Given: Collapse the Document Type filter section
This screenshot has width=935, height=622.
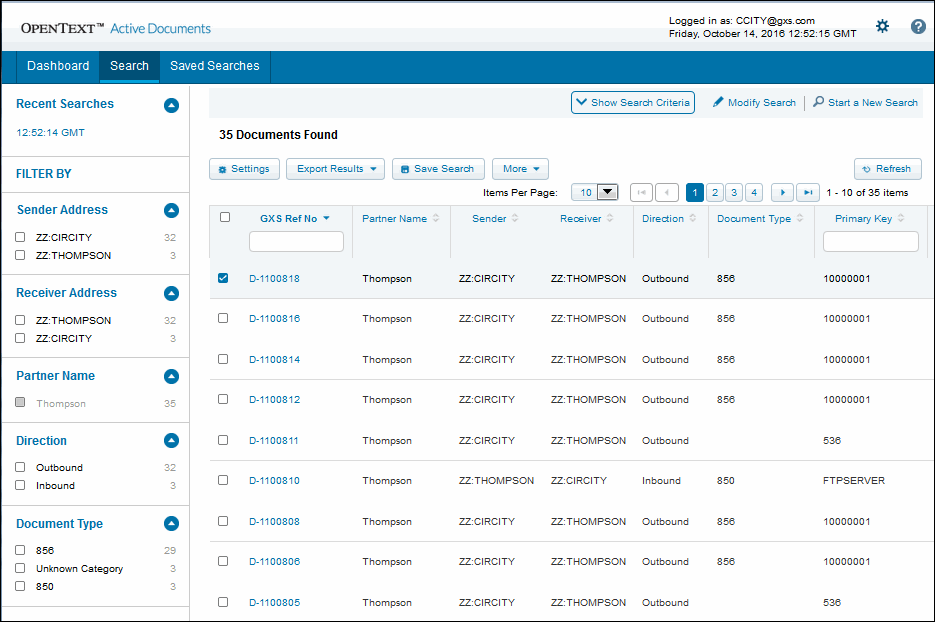Looking at the screenshot, I should click(x=171, y=524).
